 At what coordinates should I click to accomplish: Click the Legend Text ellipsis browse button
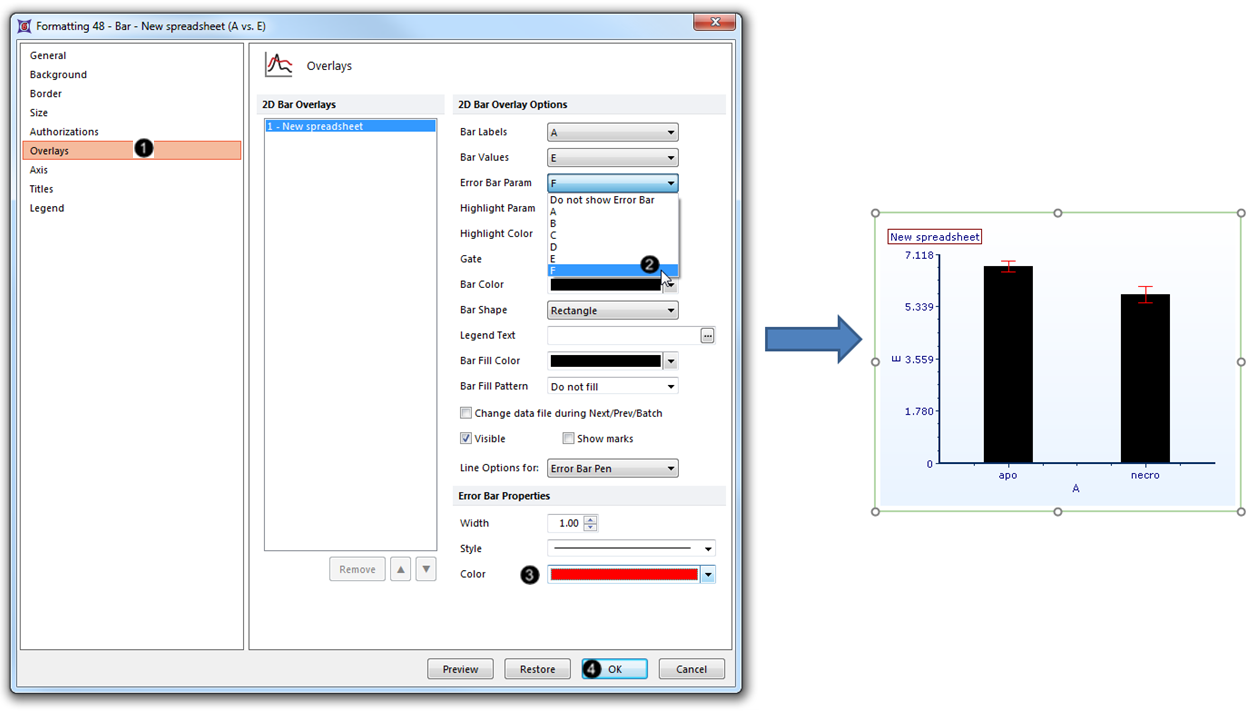(x=708, y=336)
